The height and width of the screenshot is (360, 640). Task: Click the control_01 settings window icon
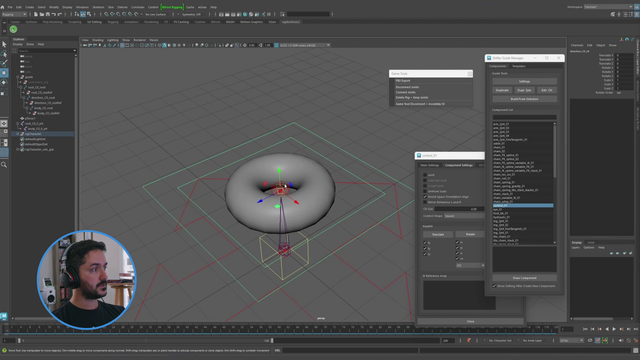[x=419, y=156]
